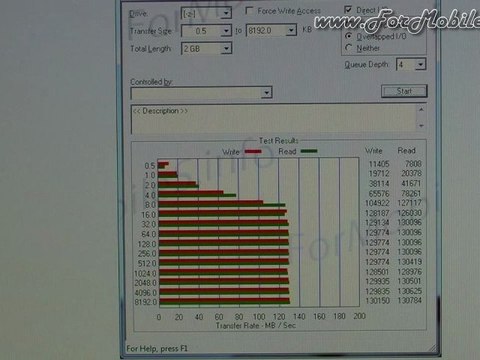Click the Read value 126030
The height and width of the screenshot is (360, 480).
(x=410, y=213)
